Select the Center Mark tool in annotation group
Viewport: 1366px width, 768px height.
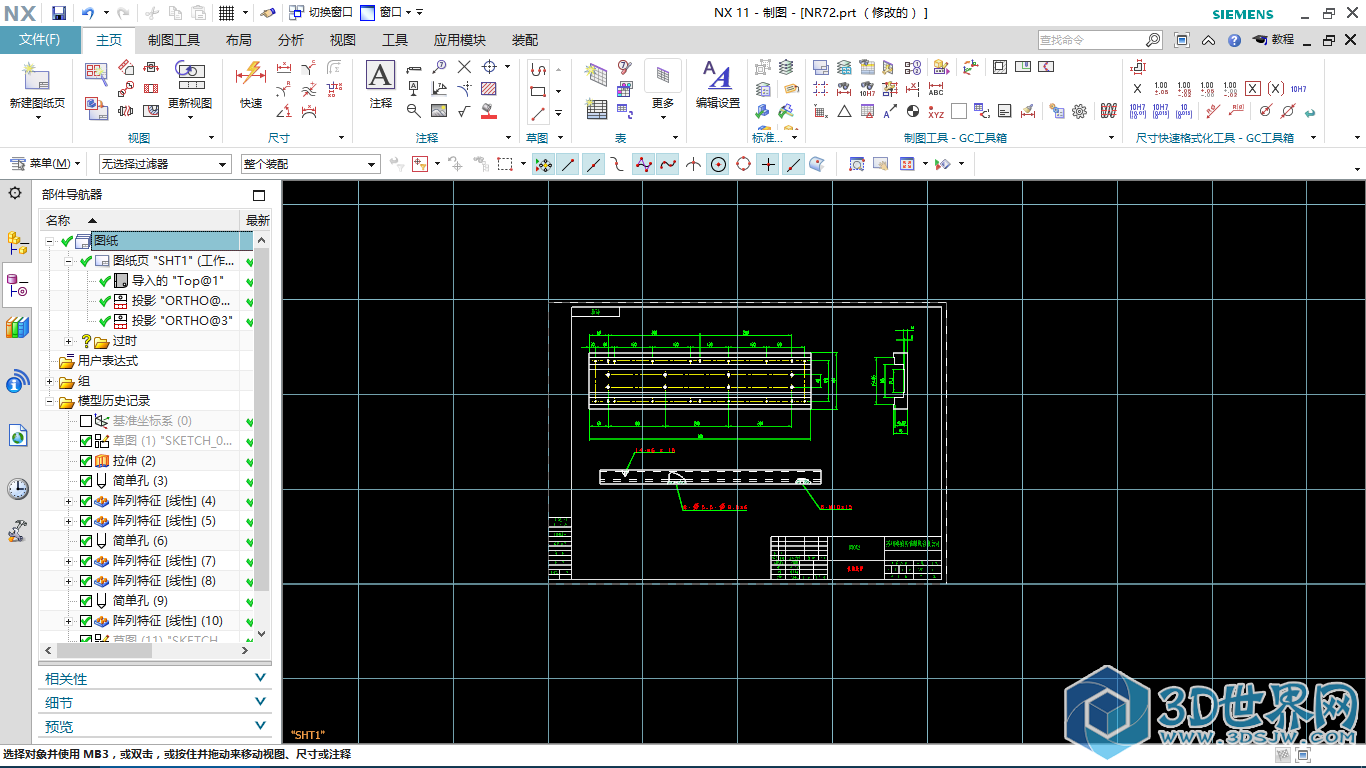(x=490, y=67)
